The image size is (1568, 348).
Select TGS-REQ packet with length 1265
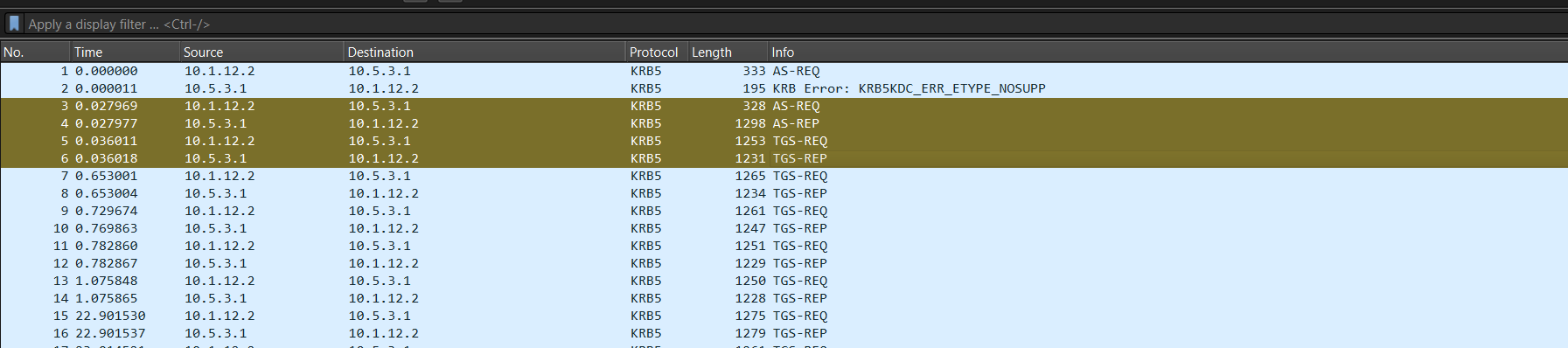[784, 176]
